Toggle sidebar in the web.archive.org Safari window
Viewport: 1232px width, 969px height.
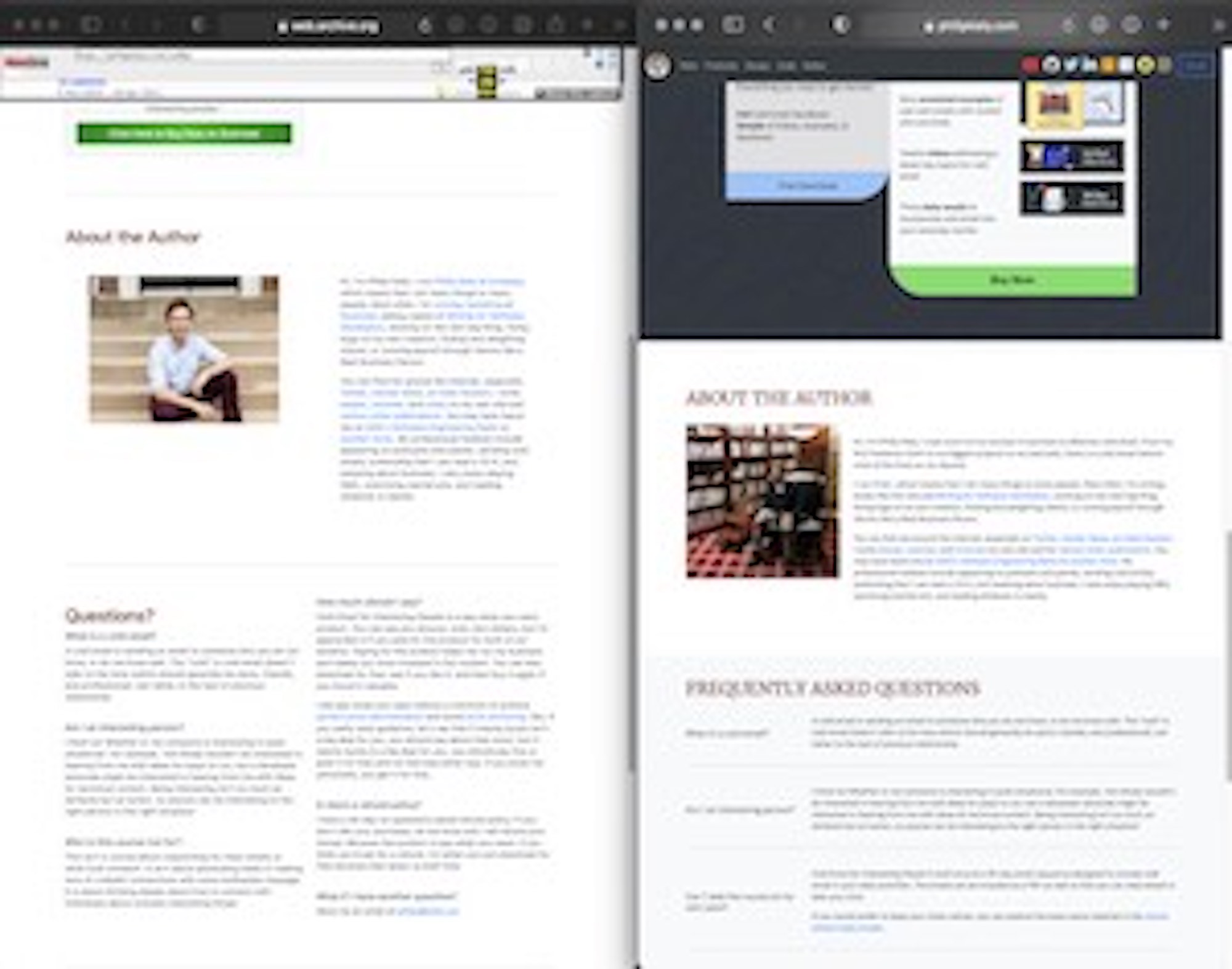pos(91,25)
